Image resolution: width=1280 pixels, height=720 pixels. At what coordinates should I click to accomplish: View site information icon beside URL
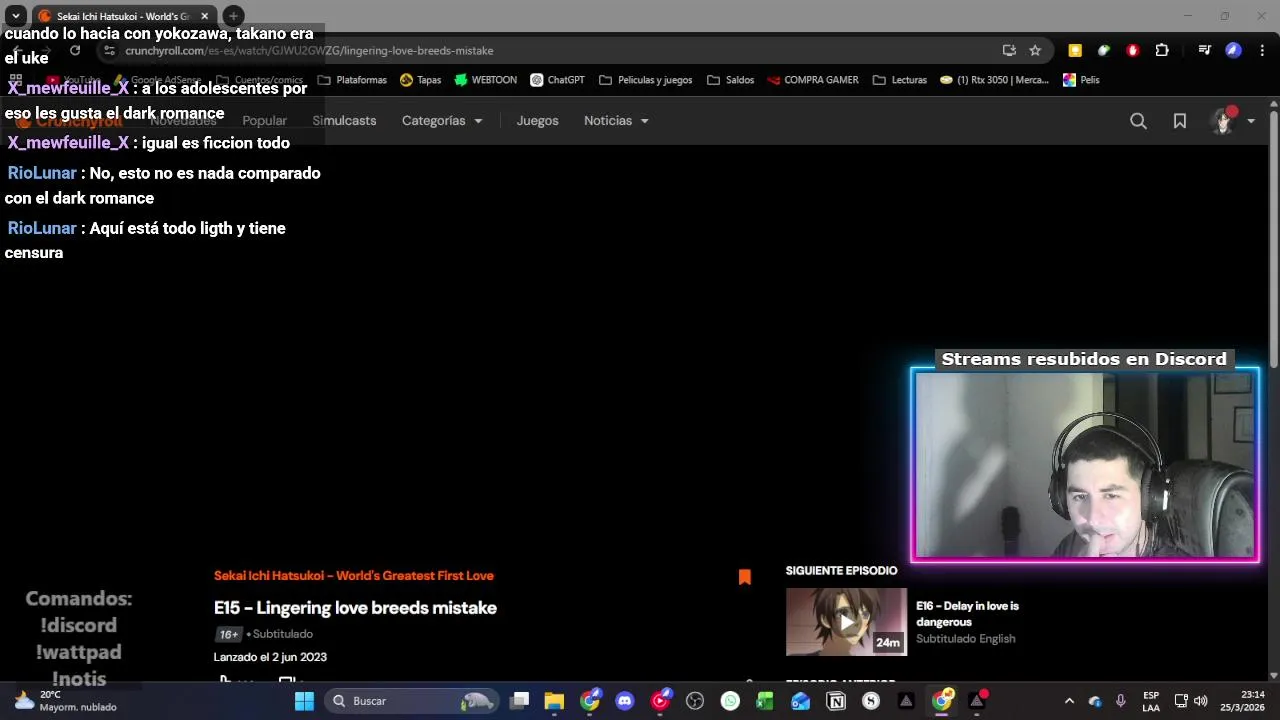[109, 50]
